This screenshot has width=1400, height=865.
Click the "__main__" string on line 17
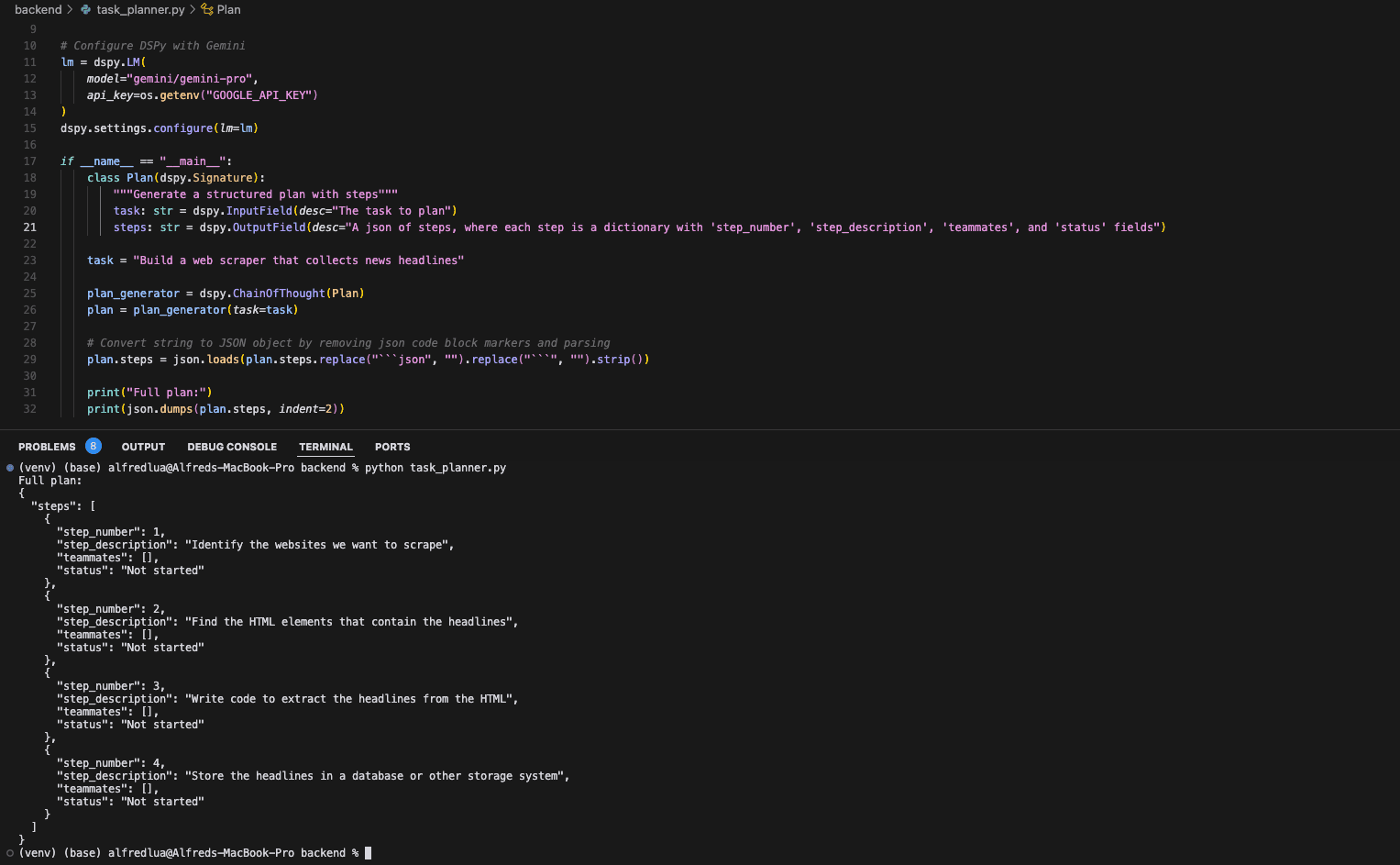click(193, 161)
